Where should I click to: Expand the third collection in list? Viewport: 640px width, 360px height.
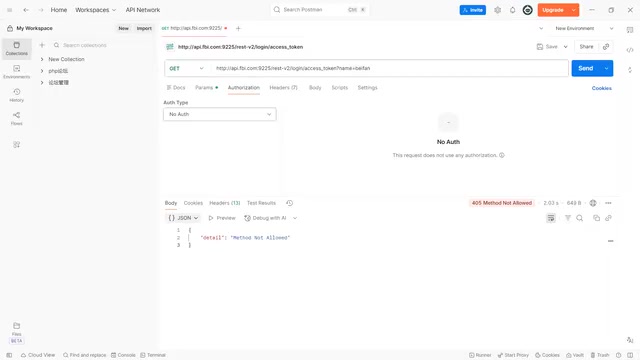pos(42,82)
